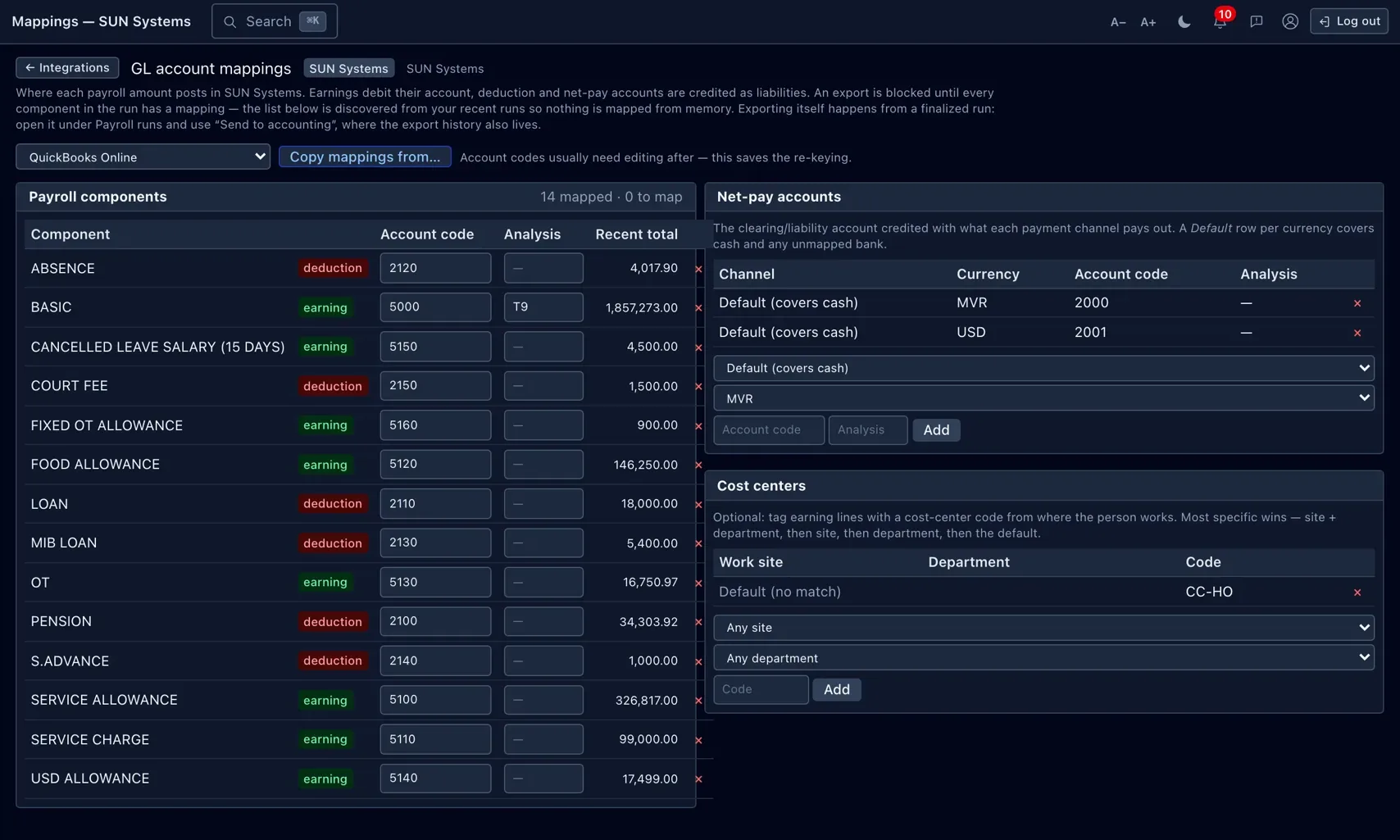Open the QuickBooks Online source dropdown
1400x840 pixels.
[143, 157]
